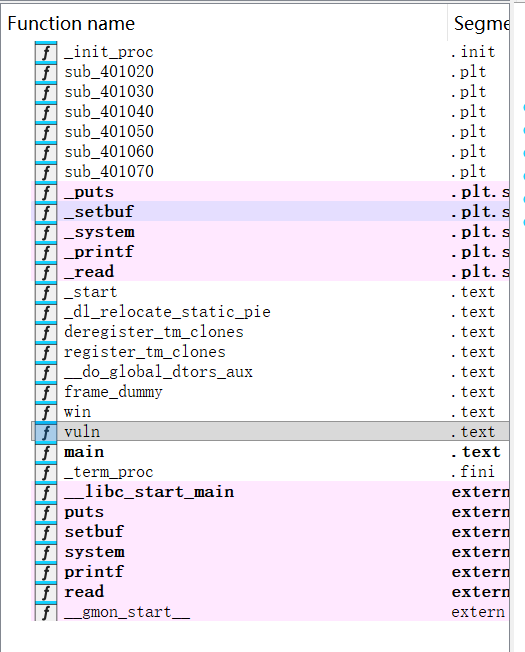Click the function icon beside sub_401020
525x652 pixels.
pyautogui.click(x=46, y=72)
